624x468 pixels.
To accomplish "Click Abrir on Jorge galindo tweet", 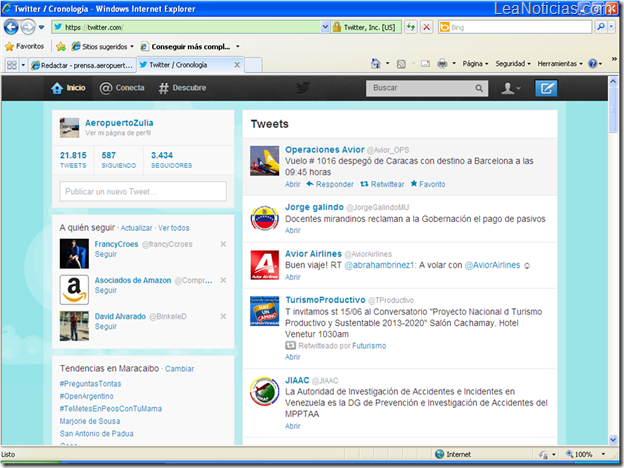I will [292, 230].
